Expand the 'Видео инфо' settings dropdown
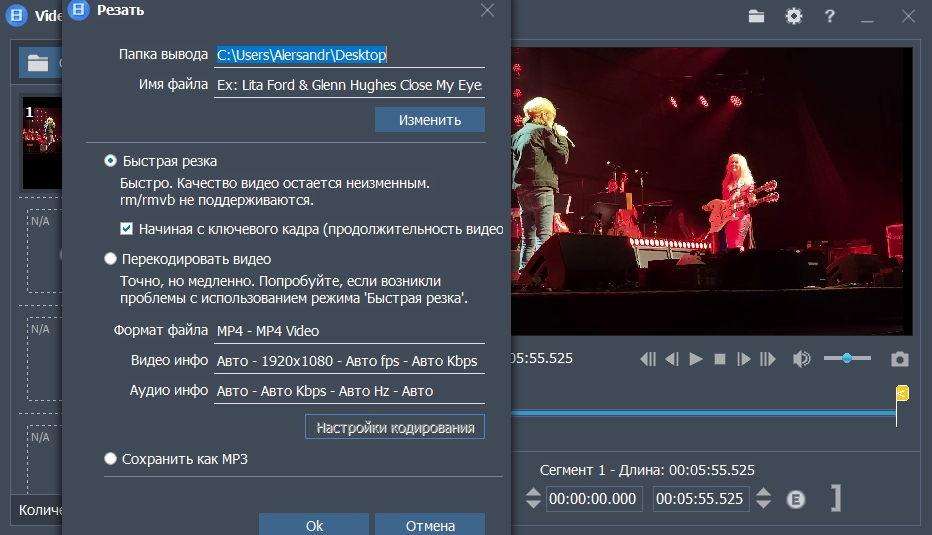 click(x=349, y=361)
